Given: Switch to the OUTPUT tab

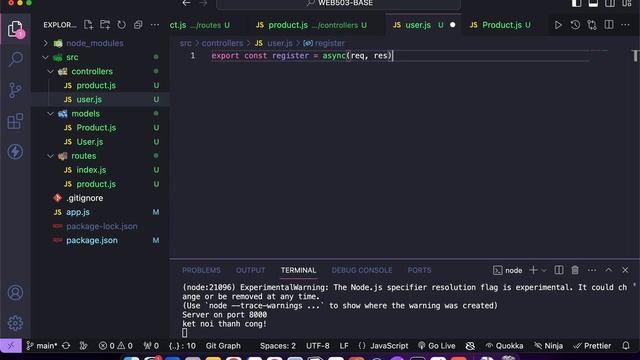Looking at the screenshot, I should [x=251, y=270].
